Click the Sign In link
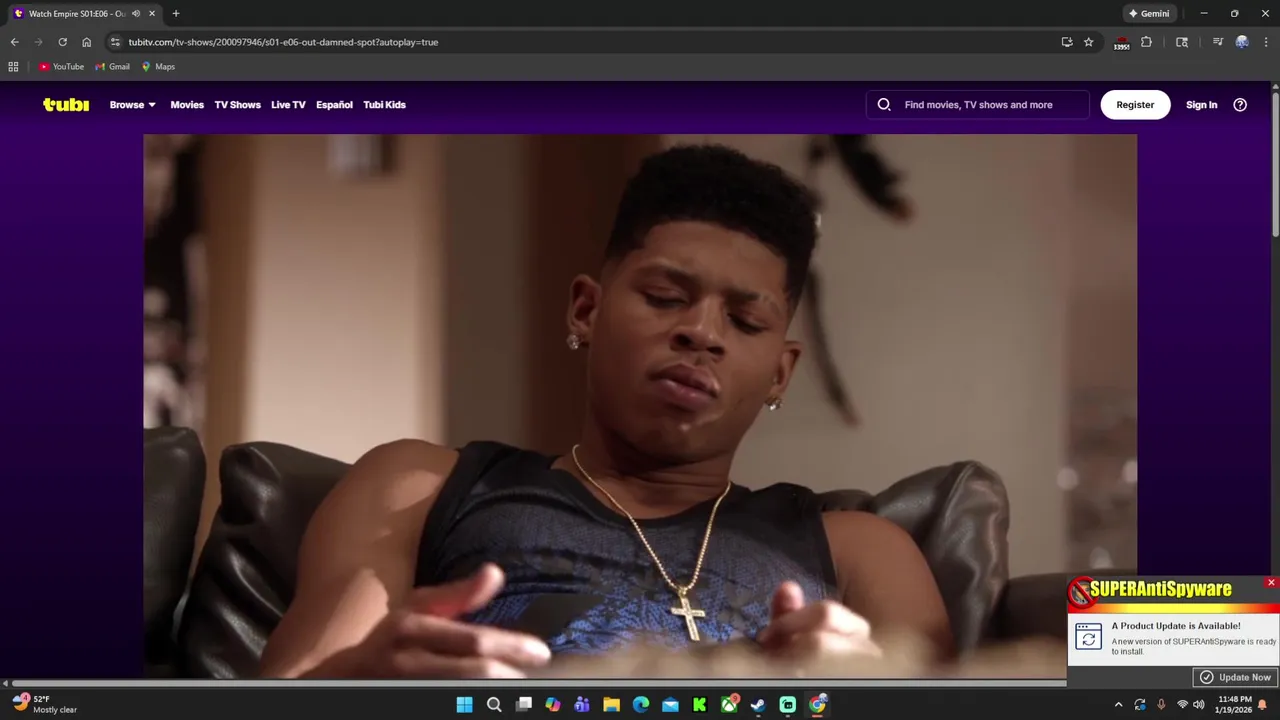 click(x=1201, y=104)
